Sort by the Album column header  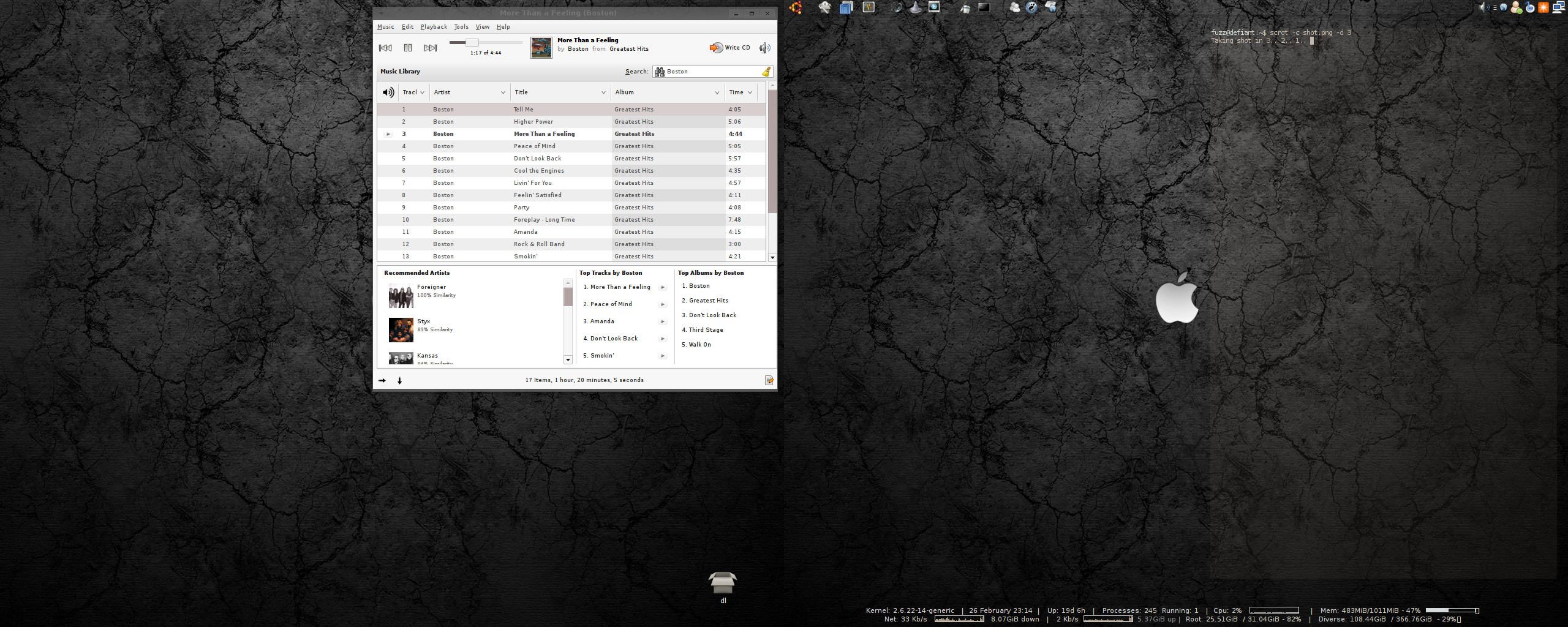(668, 92)
